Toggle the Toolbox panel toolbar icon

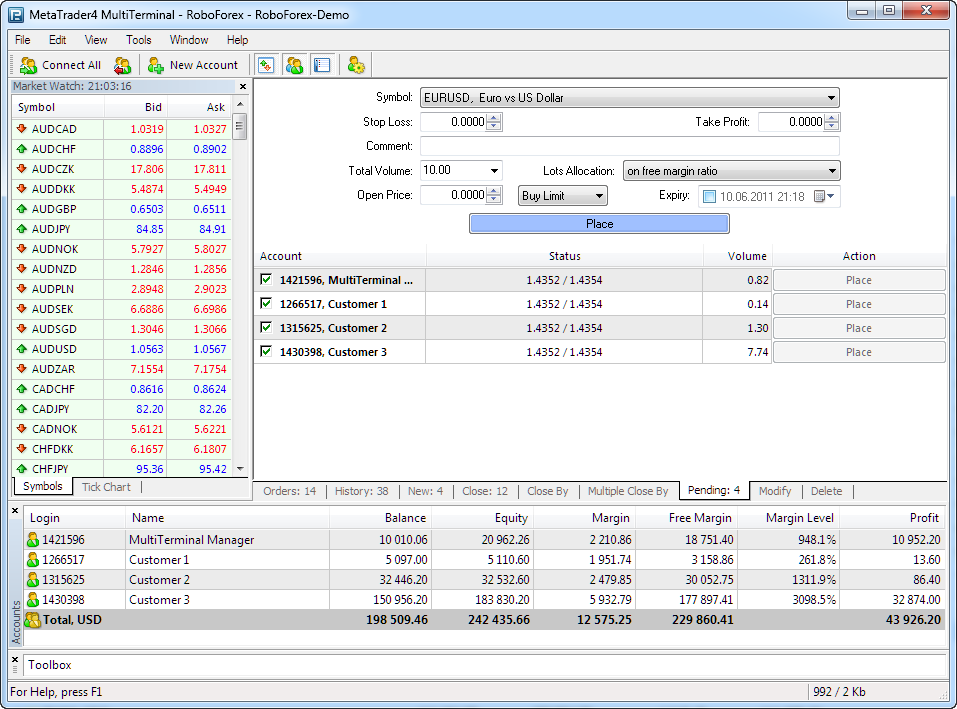click(x=321, y=65)
